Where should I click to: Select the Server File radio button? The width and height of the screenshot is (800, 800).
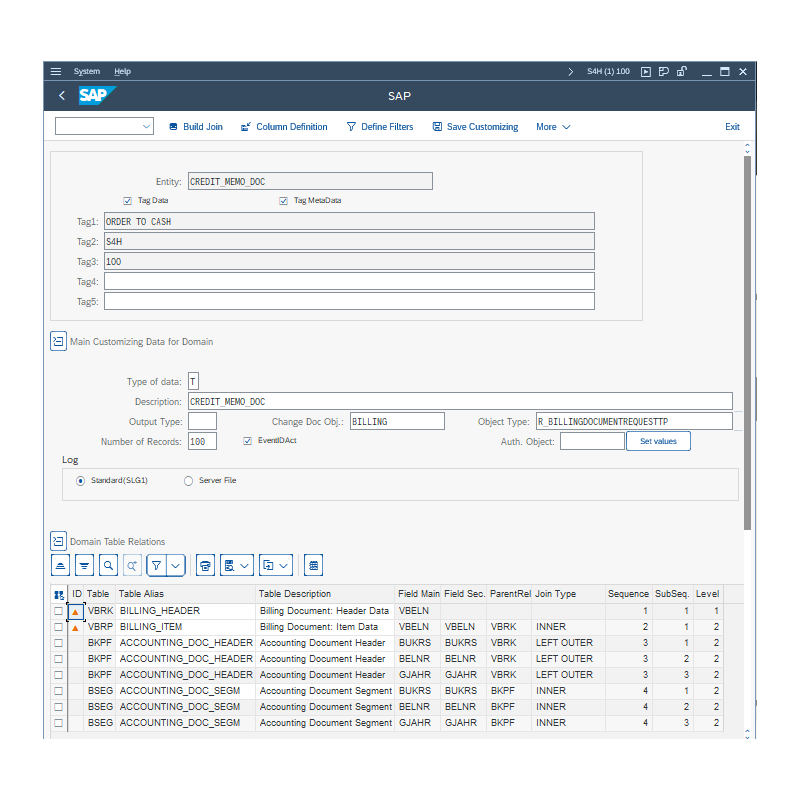coord(188,481)
